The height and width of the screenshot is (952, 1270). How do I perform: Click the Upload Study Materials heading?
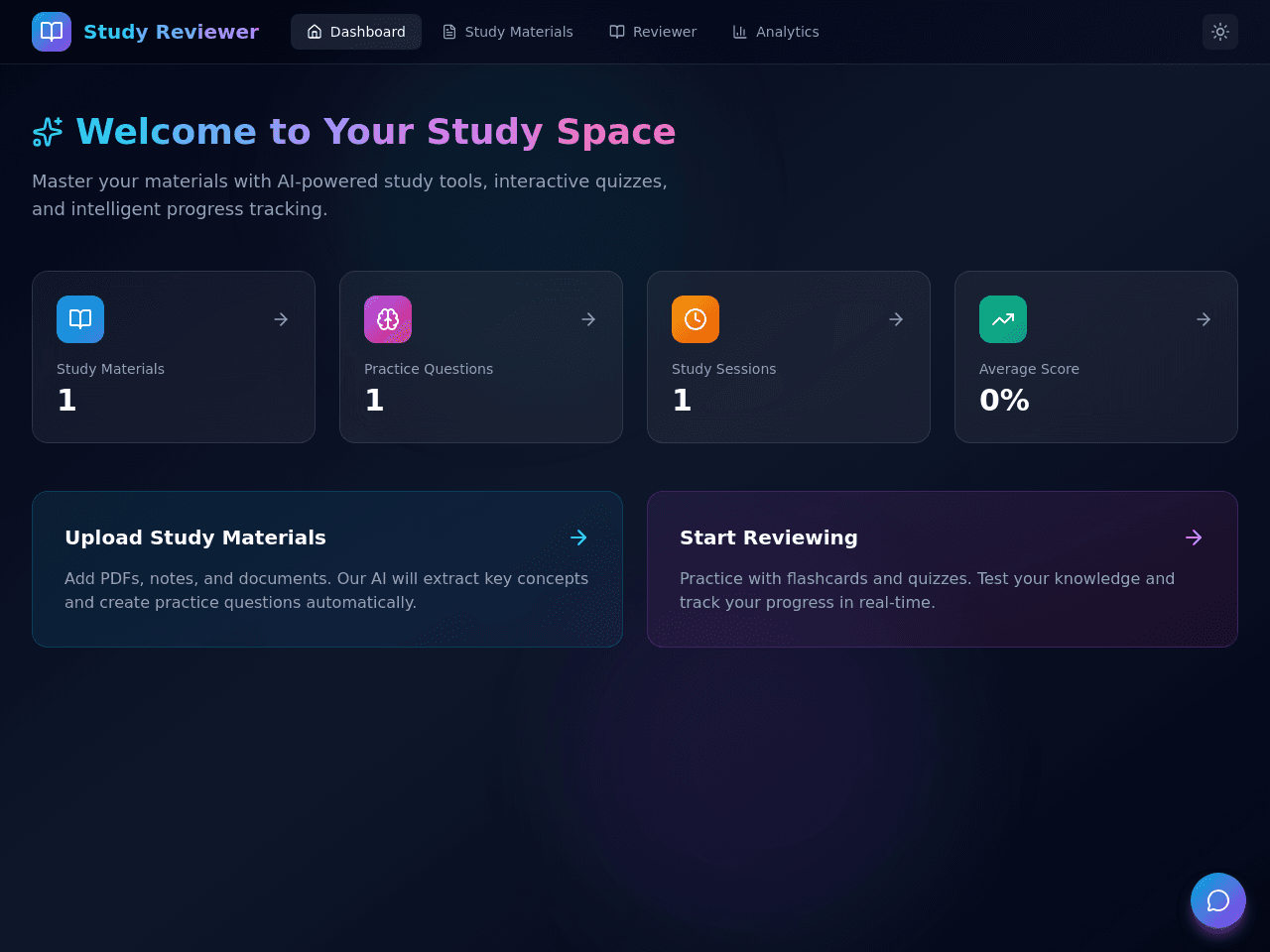point(195,537)
